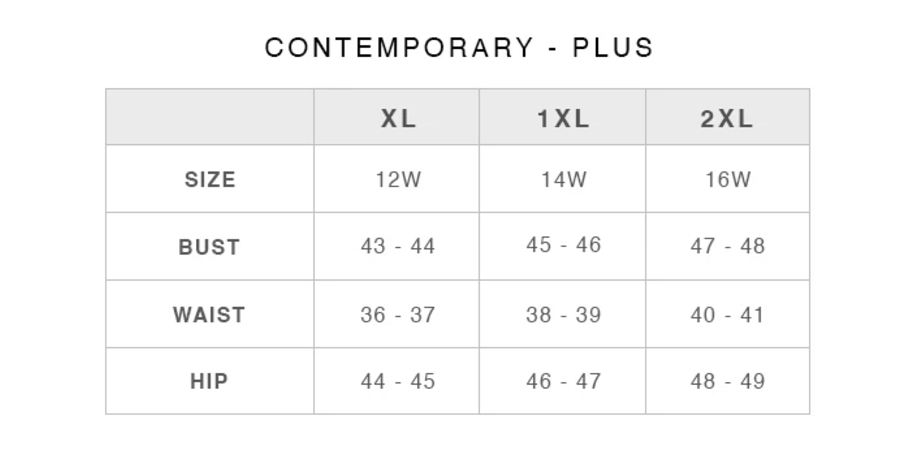The width and height of the screenshot is (900, 470).
Task: Click the 47 - 48 bust measurement
Action: 727,246
